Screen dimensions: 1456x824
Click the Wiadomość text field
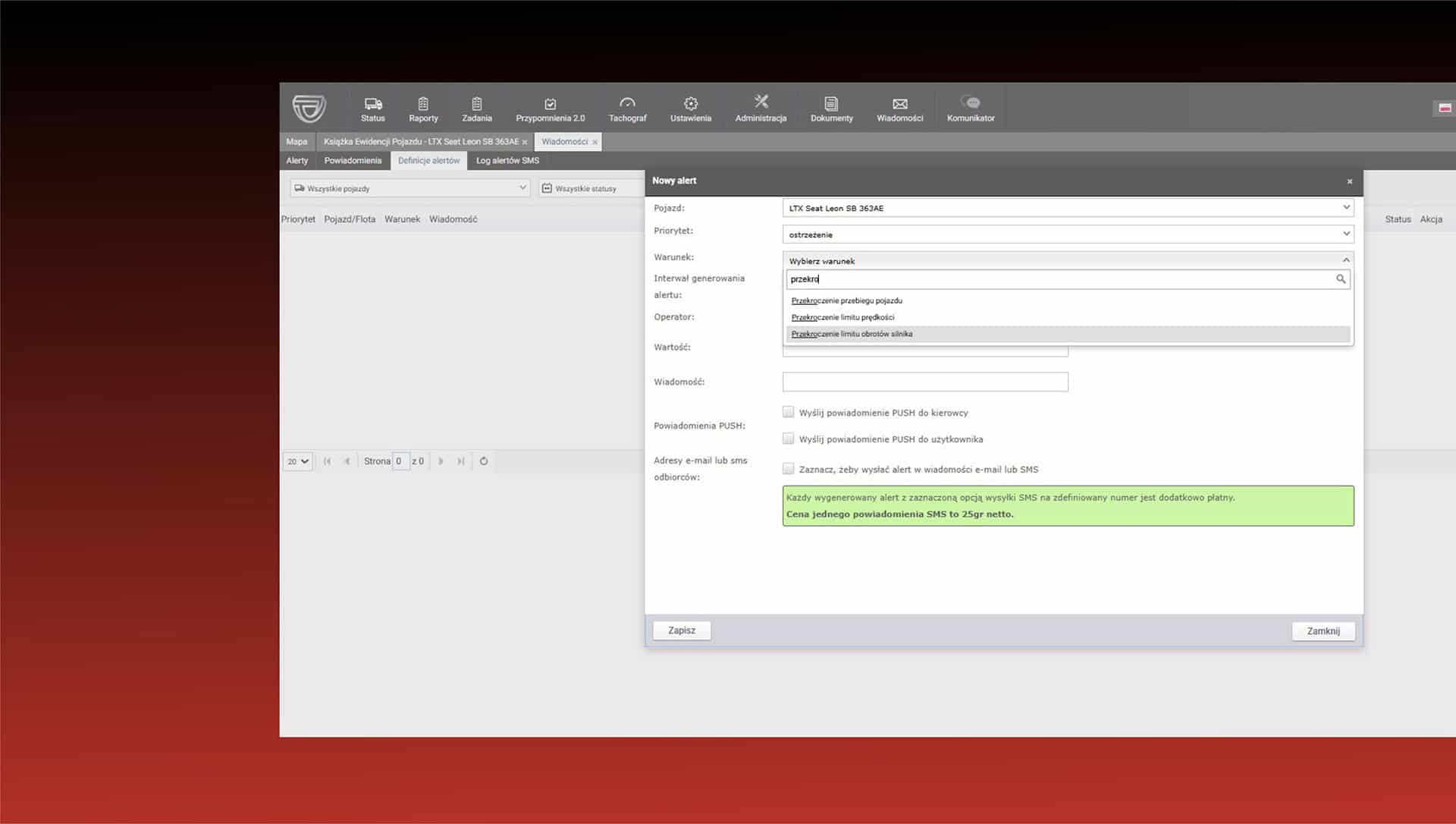click(x=925, y=382)
